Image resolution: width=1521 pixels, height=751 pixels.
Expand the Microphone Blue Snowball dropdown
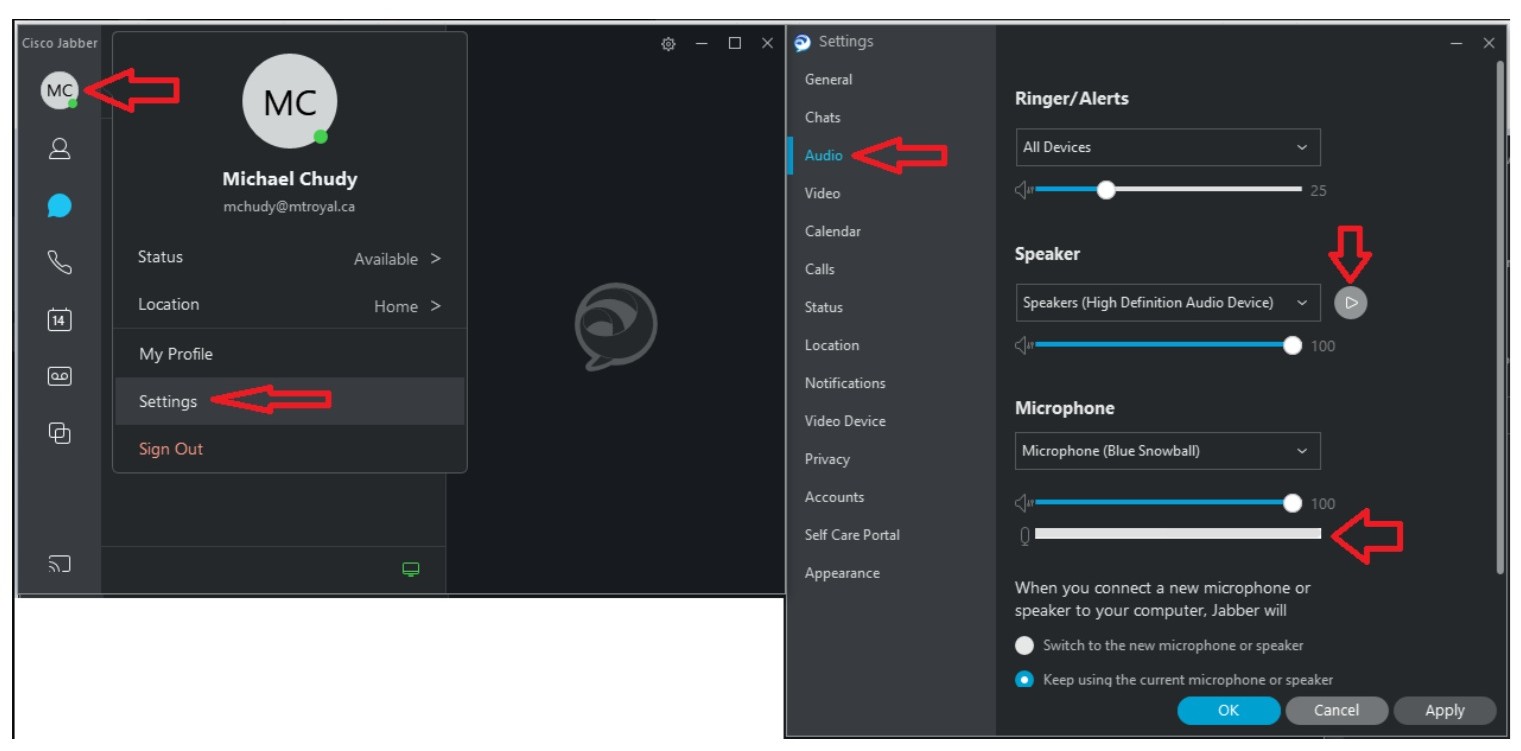coord(1167,451)
